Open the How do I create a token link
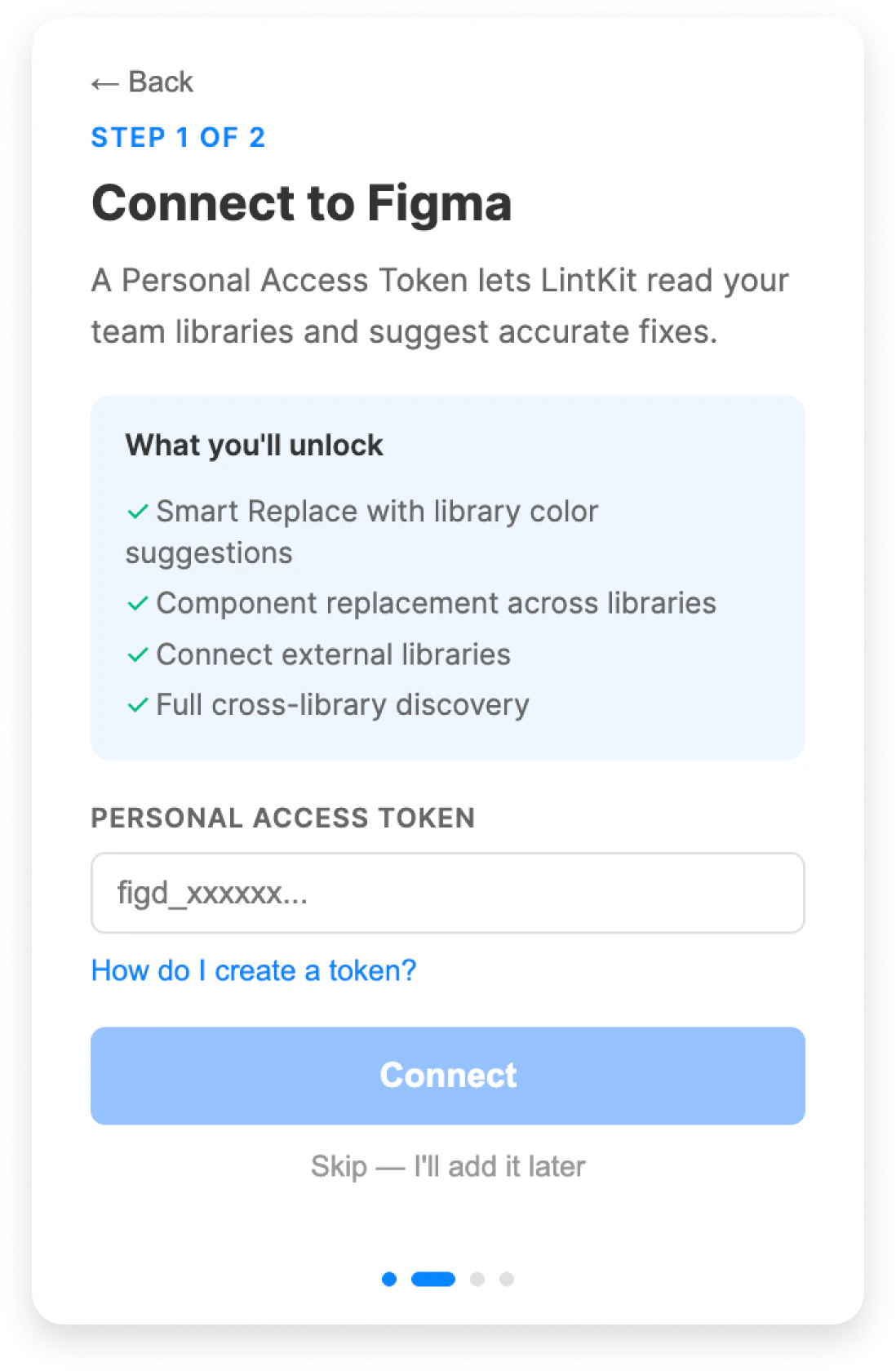The height and width of the screenshot is (1371, 896). pyautogui.click(x=253, y=970)
